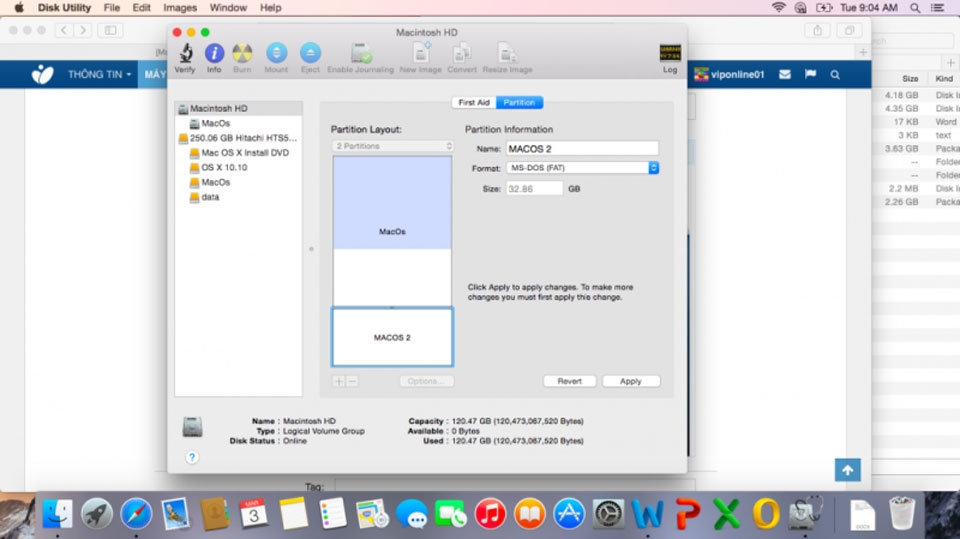Open Trash from the Dock

pos(902,513)
